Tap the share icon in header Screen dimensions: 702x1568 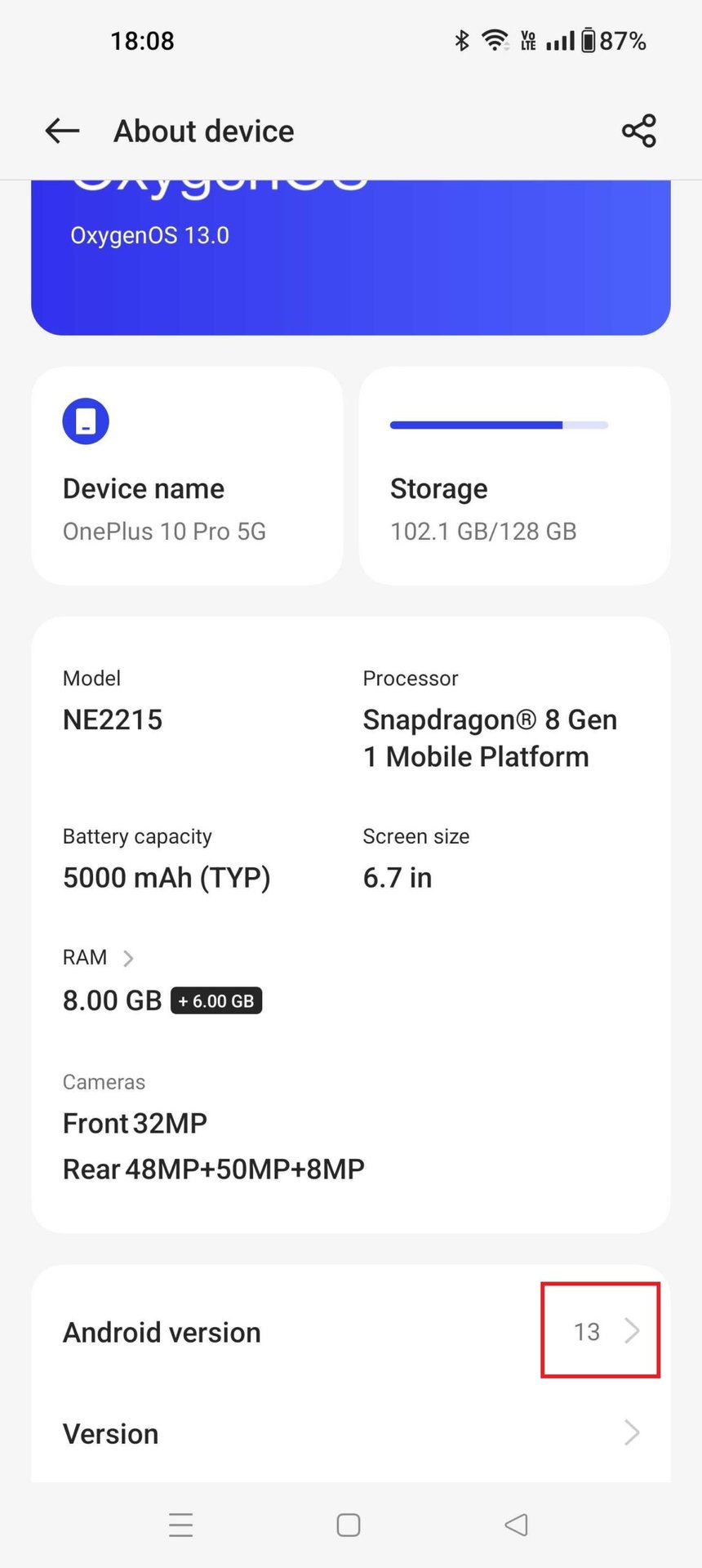coord(638,131)
